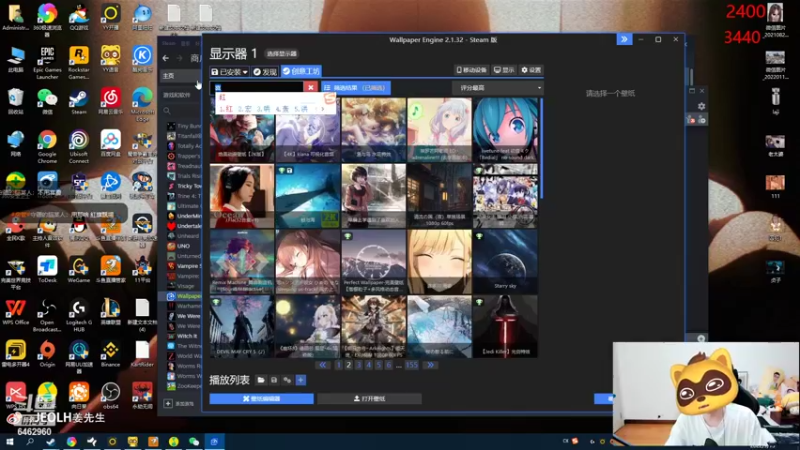The image size is (800, 450).
Task: Click gear icon in window behind Wallpaper Engine
Action: 702,106
